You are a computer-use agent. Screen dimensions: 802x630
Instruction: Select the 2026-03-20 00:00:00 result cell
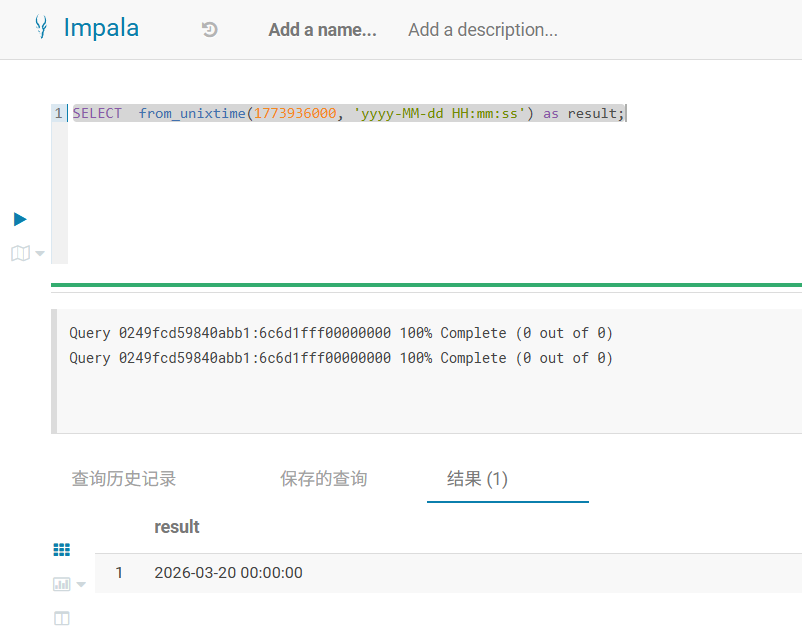click(x=228, y=573)
